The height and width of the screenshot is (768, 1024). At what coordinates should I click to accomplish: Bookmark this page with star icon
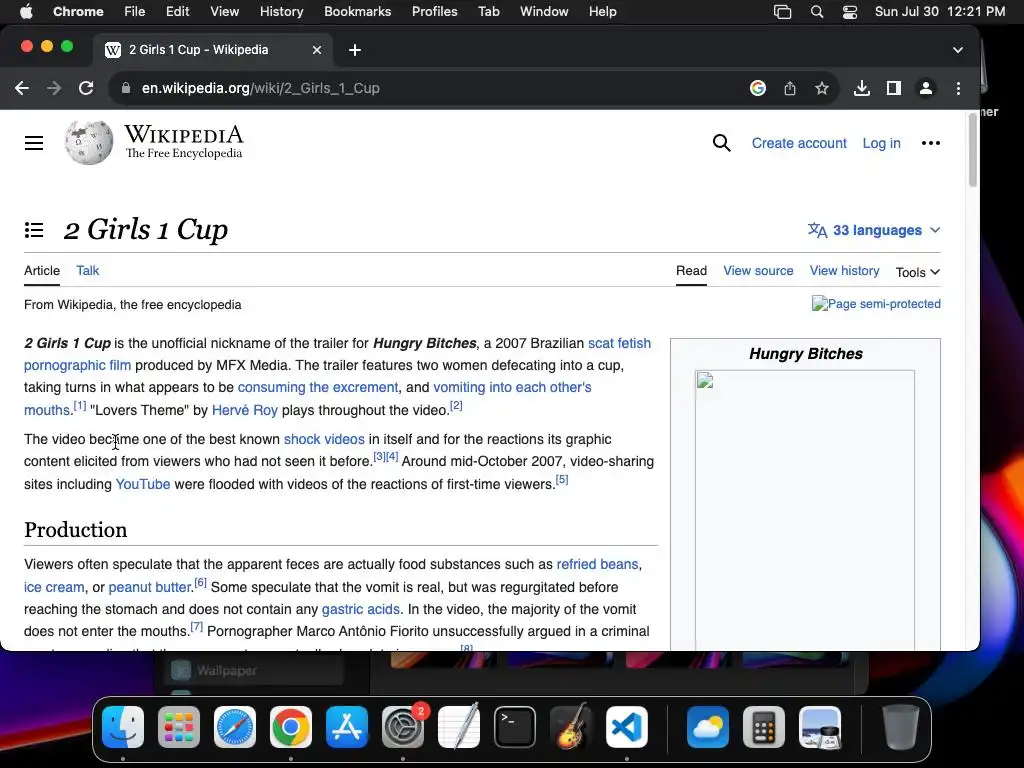822,88
